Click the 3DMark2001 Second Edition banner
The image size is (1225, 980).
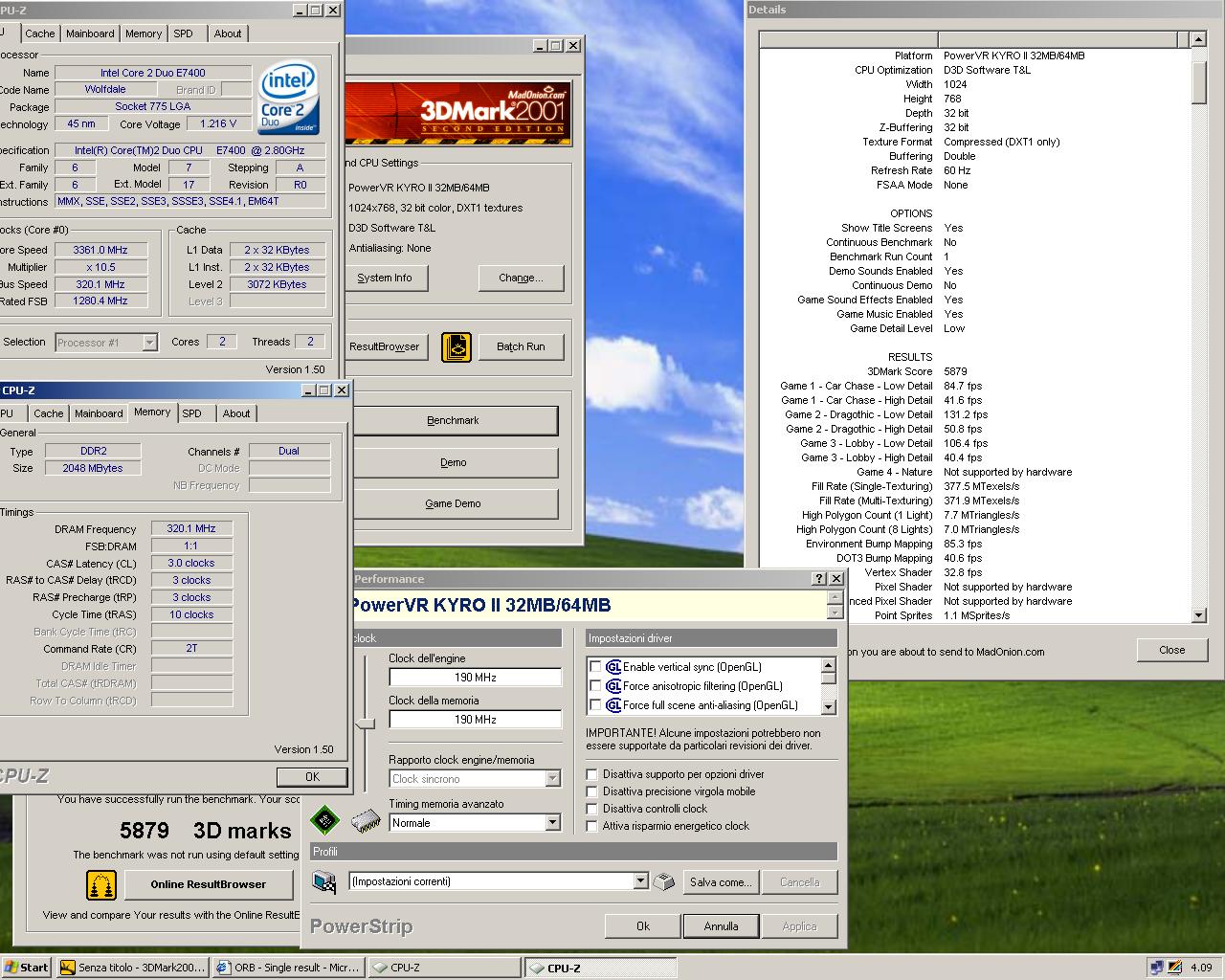click(459, 113)
